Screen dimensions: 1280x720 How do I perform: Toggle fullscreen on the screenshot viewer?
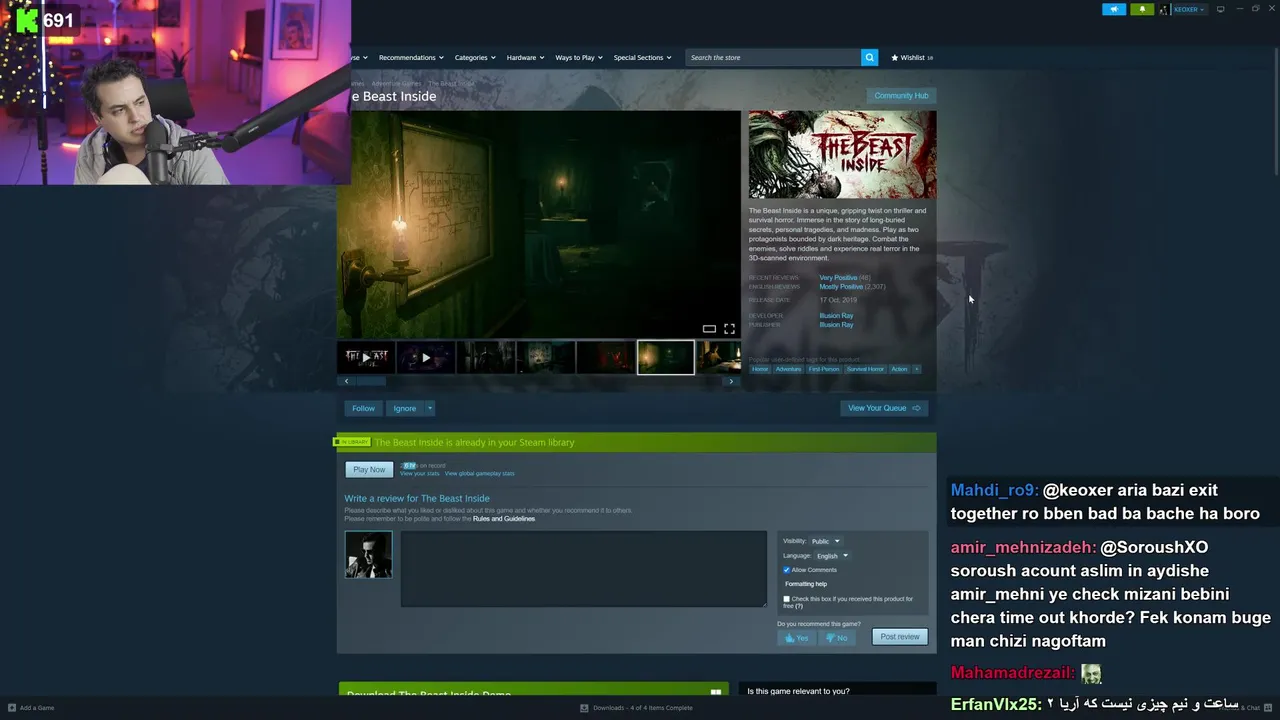click(729, 329)
